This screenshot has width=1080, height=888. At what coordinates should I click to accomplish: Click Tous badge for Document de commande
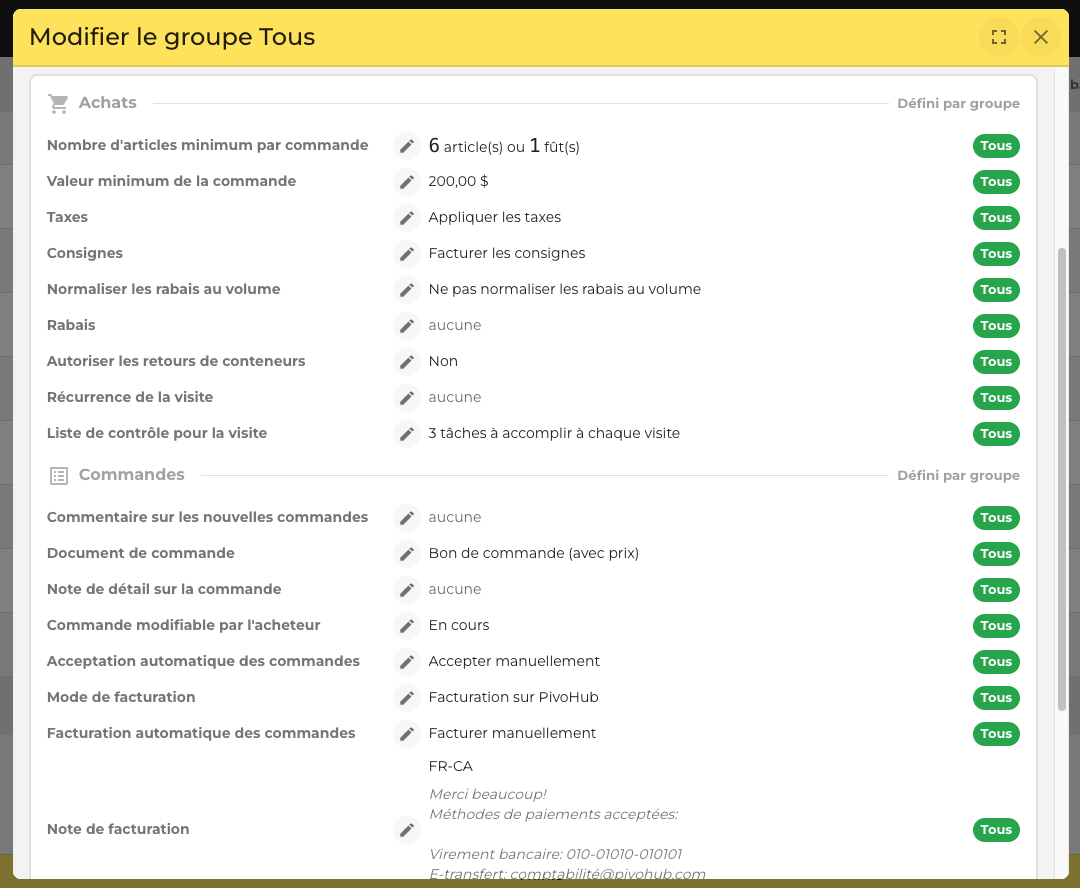(x=996, y=553)
